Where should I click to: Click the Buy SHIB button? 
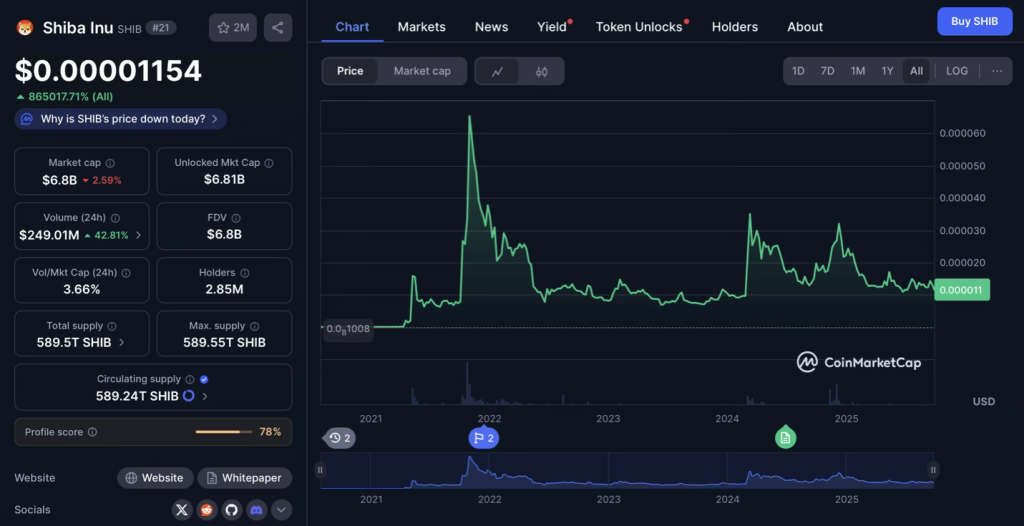974,21
